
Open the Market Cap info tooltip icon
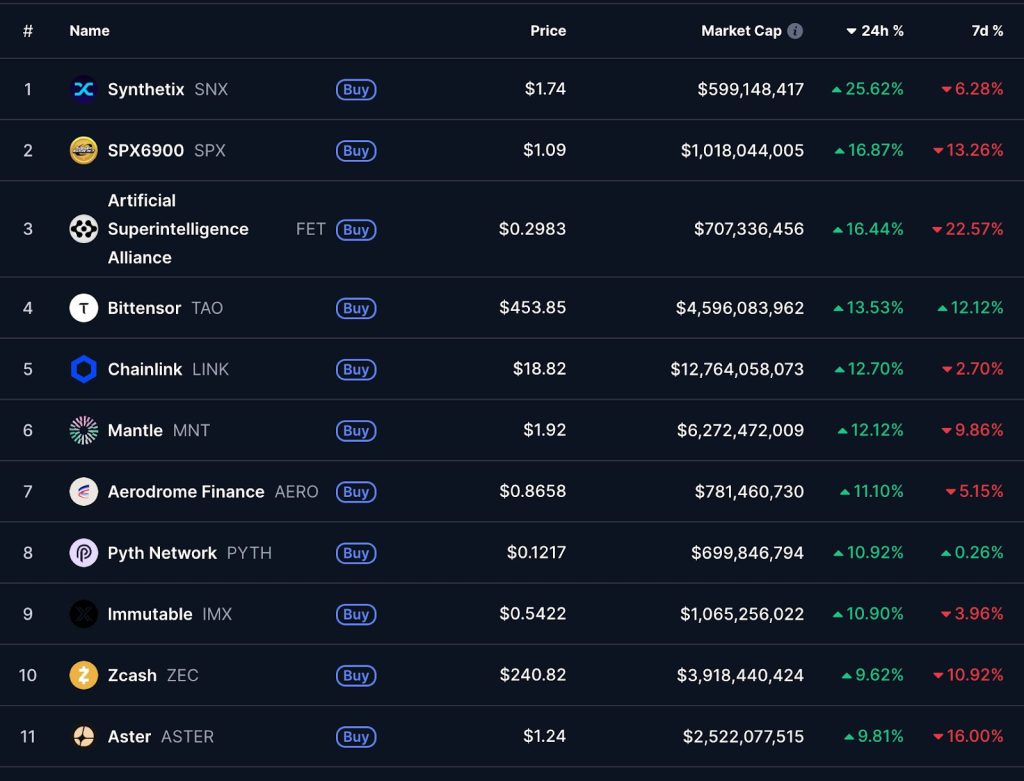click(x=795, y=30)
